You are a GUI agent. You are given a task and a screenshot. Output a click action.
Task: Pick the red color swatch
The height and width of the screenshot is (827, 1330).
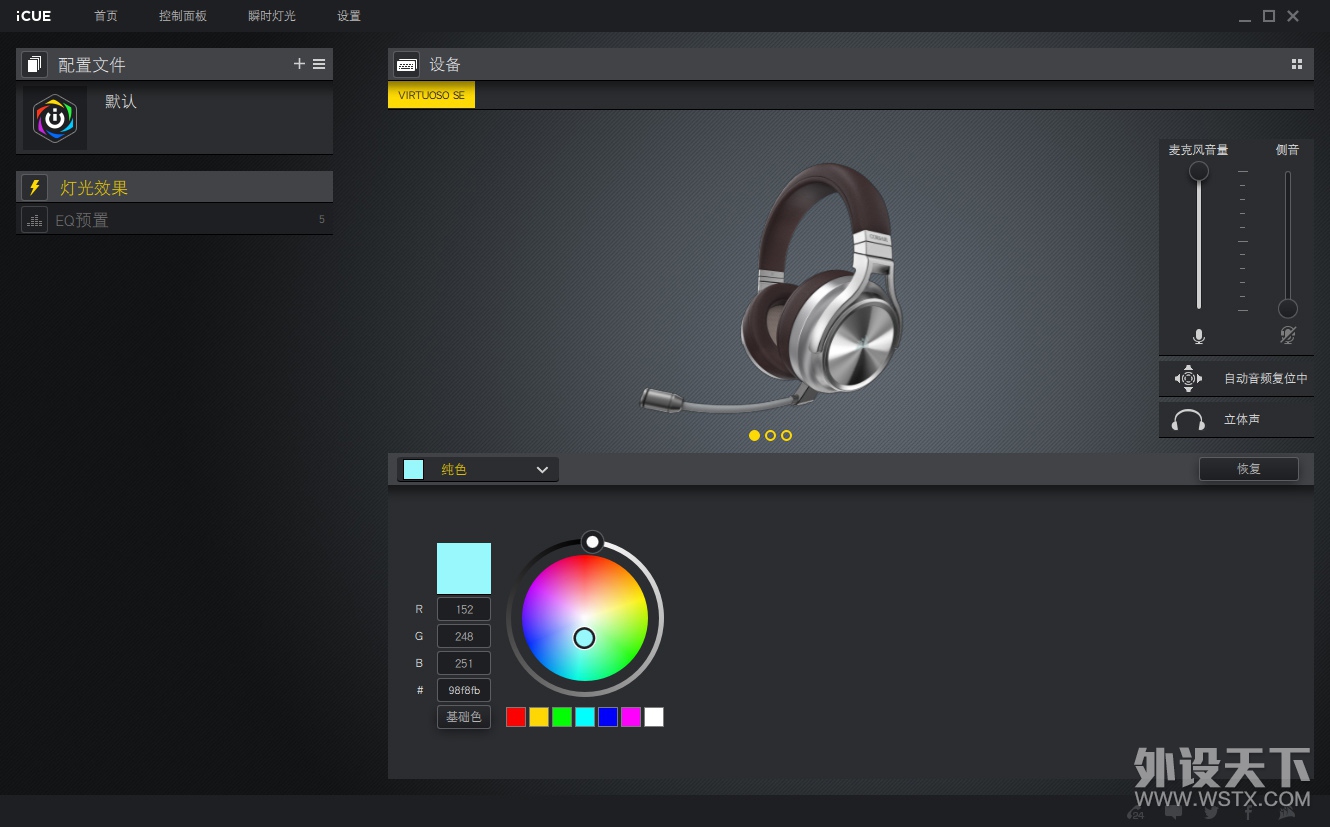tap(516, 717)
